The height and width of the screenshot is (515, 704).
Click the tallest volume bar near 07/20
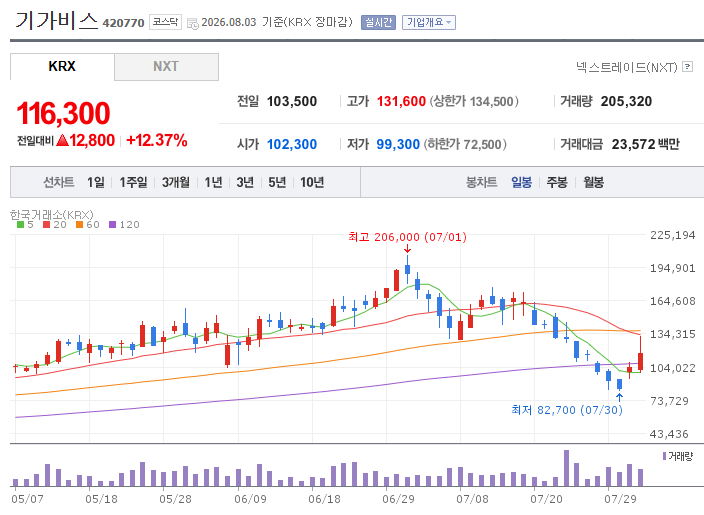566,468
